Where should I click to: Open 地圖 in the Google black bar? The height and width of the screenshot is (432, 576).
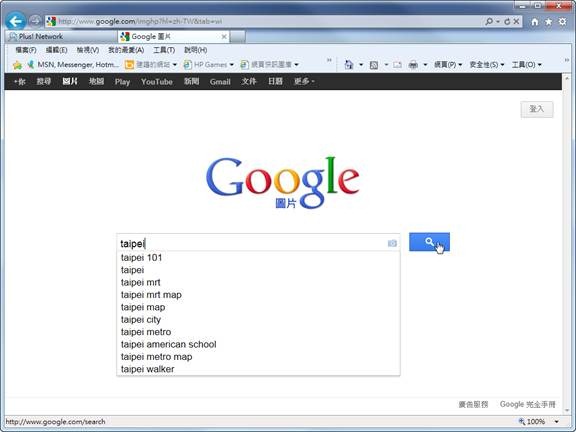(96, 82)
